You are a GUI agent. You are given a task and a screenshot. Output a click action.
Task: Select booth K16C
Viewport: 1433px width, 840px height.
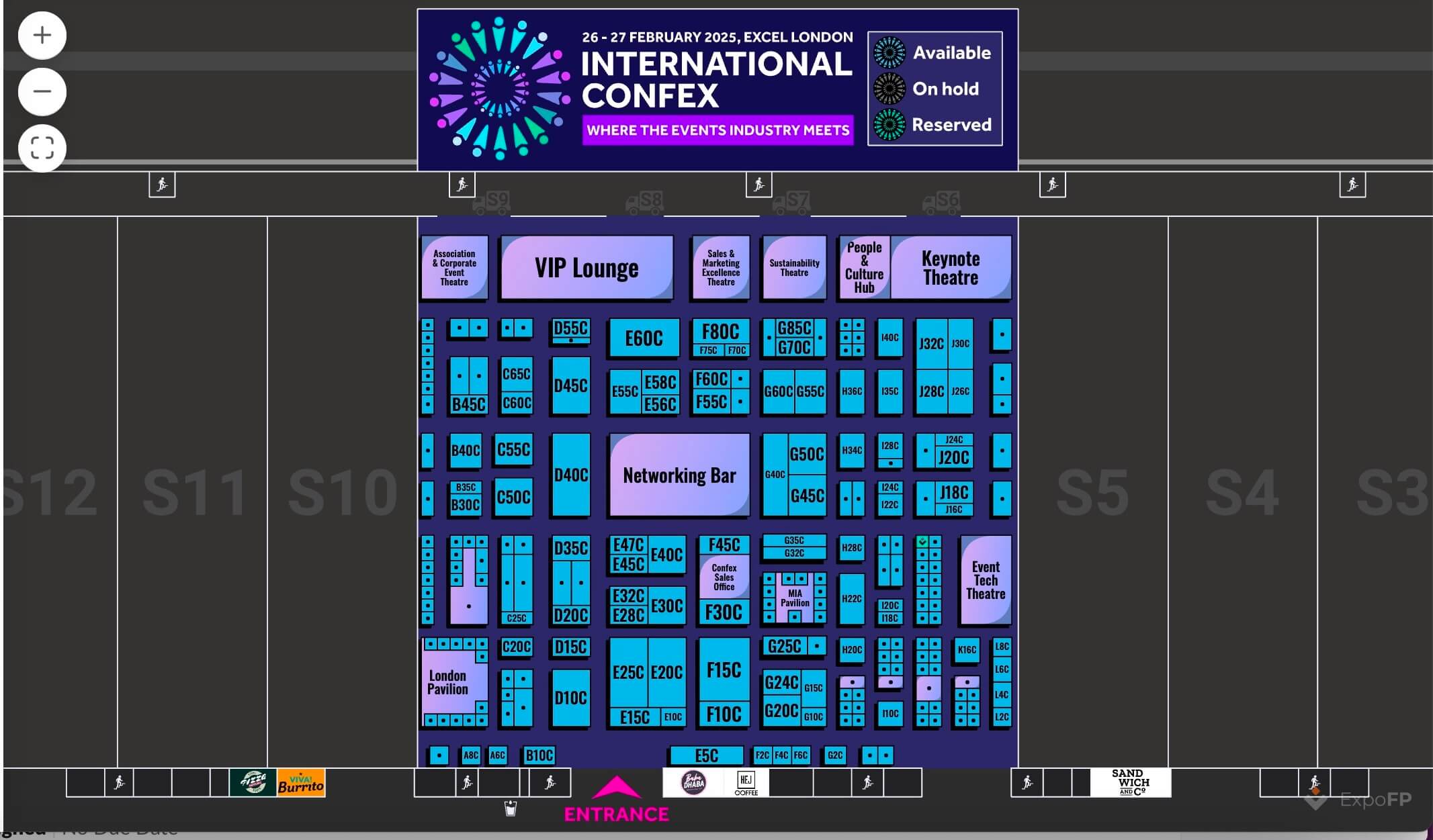pos(967,649)
